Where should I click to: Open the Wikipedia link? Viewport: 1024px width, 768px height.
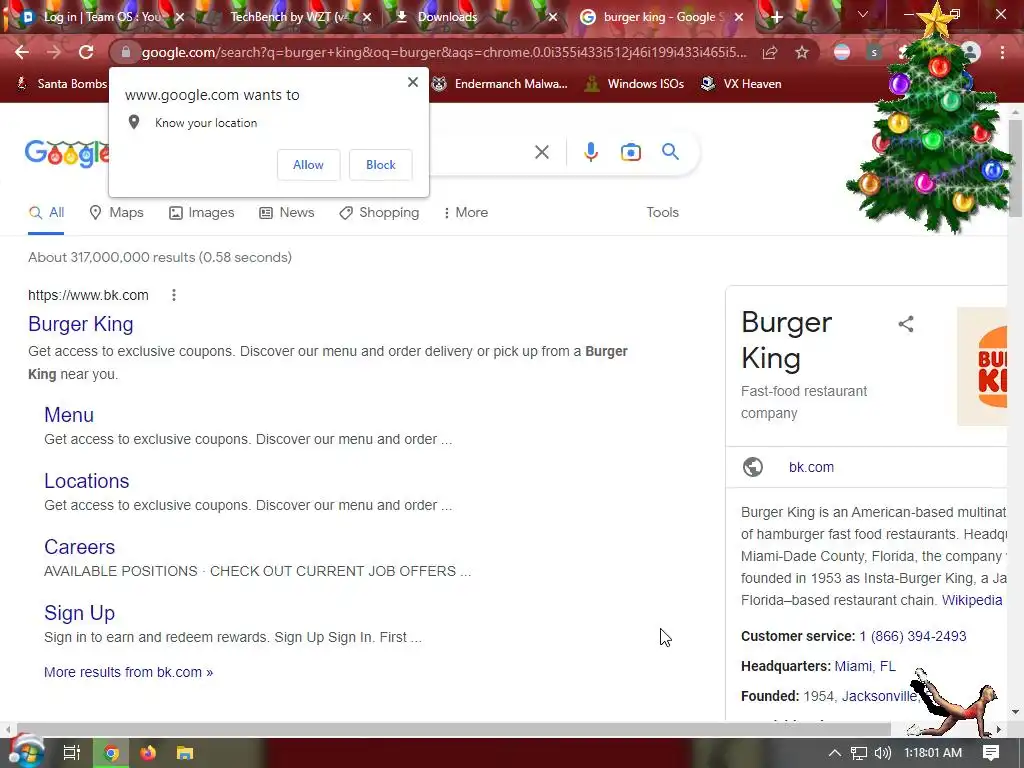tap(972, 600)
